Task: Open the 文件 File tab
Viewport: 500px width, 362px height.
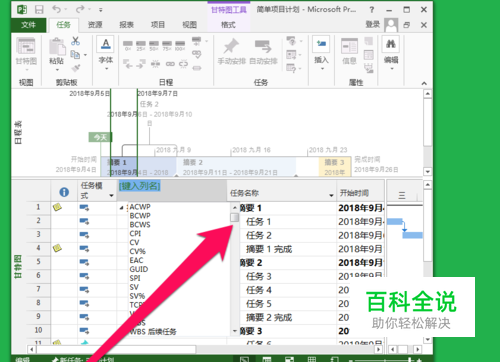Action: tap(28, 25)
